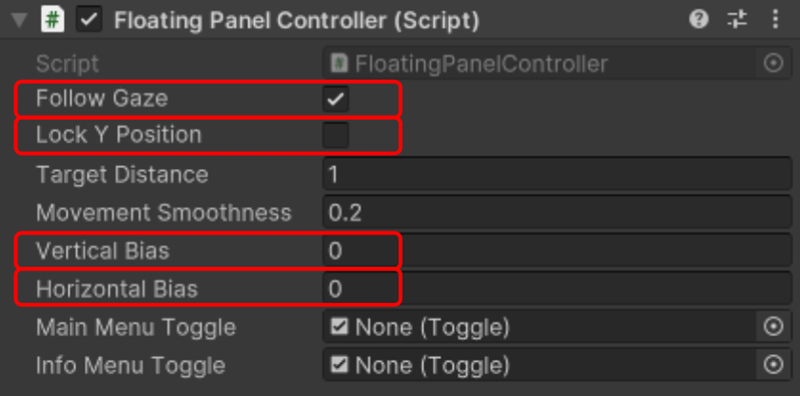Click the Floating Panel Controller (Script) title
This screenshot has width=800, height=396.
click(x=296, y=20)
